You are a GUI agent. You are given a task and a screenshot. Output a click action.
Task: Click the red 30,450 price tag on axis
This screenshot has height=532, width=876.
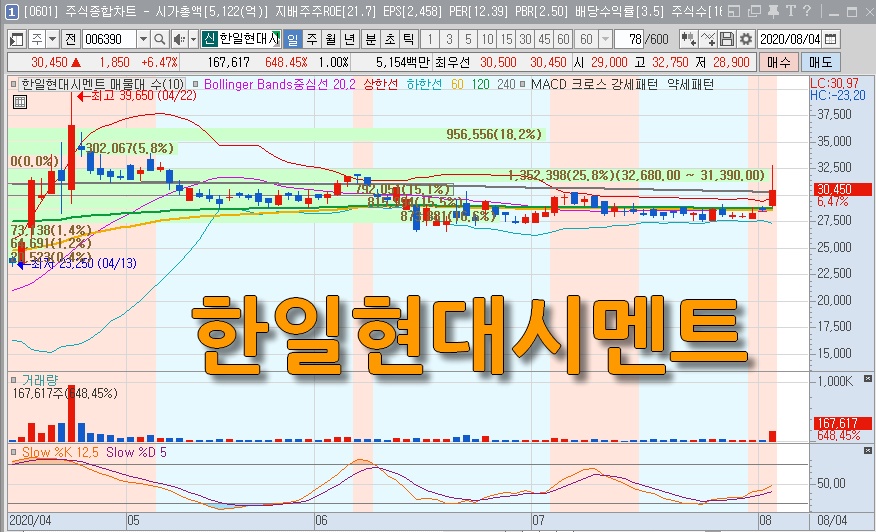(841, 189)
